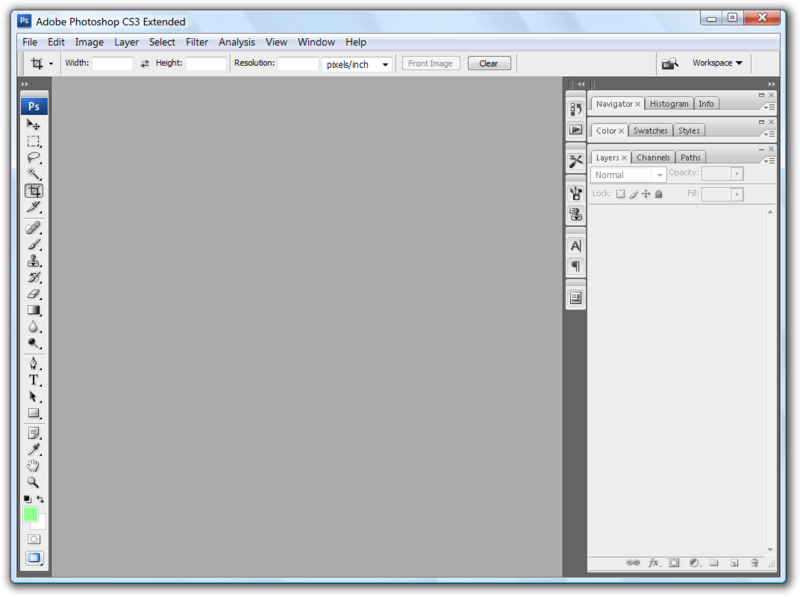800x597 pixels.
Task: Open the Filter menu
Action: coord(197,42)
